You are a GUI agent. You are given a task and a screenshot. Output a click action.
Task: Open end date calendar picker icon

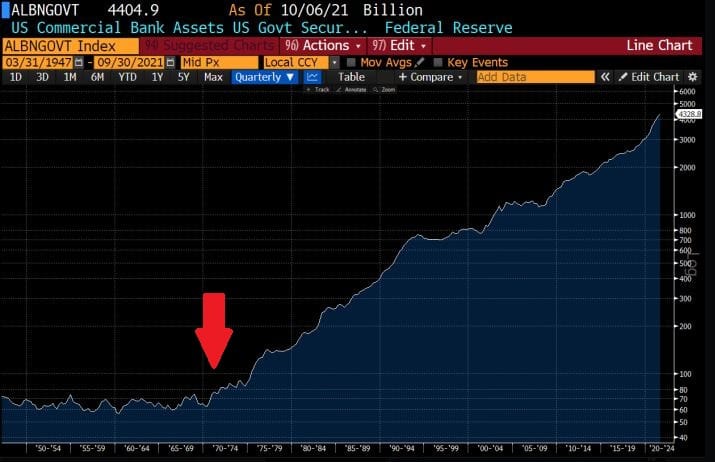pos(170,62)
